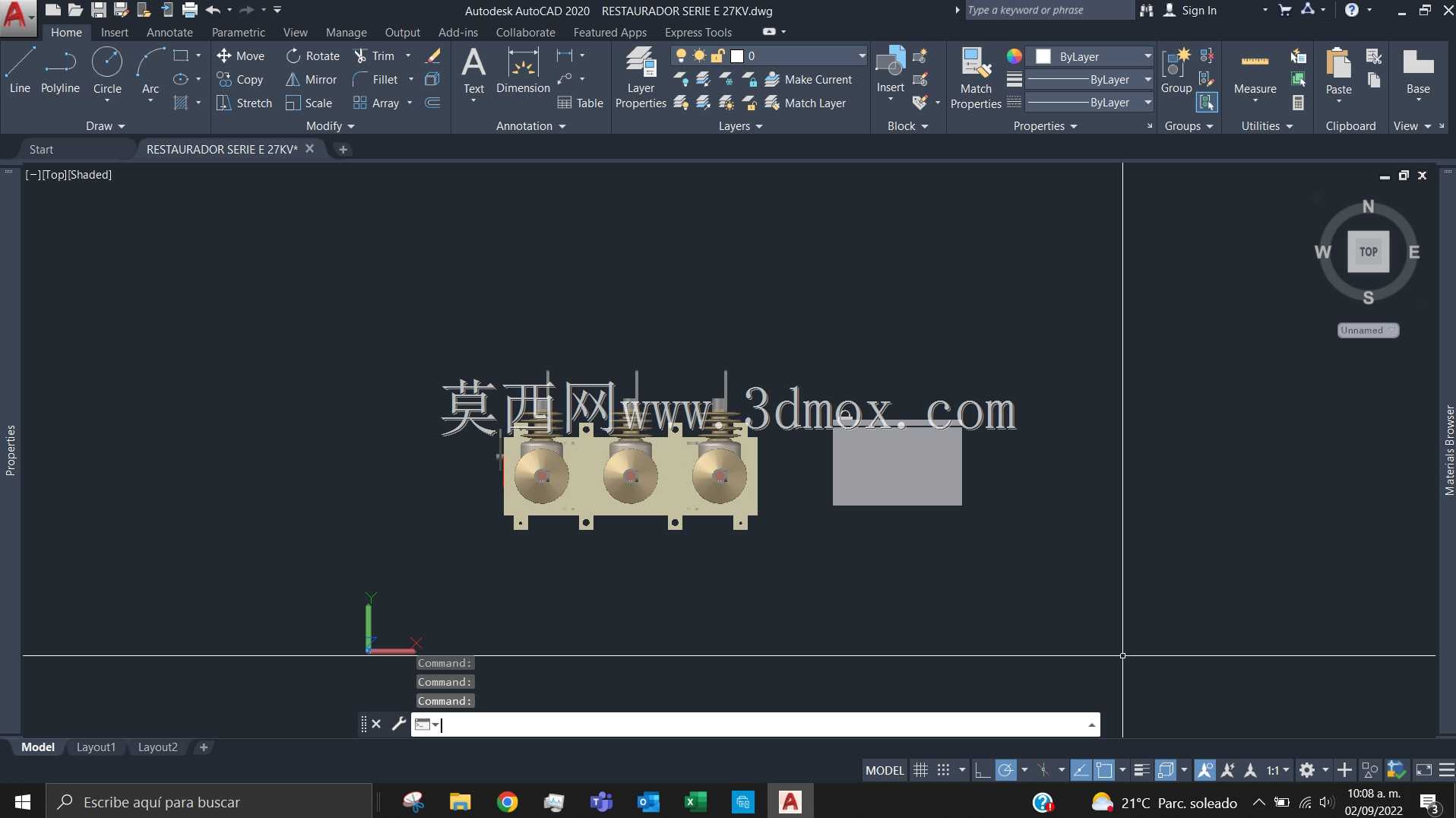
Task: Click the command line customize wrench
Action: click(399, 724)
